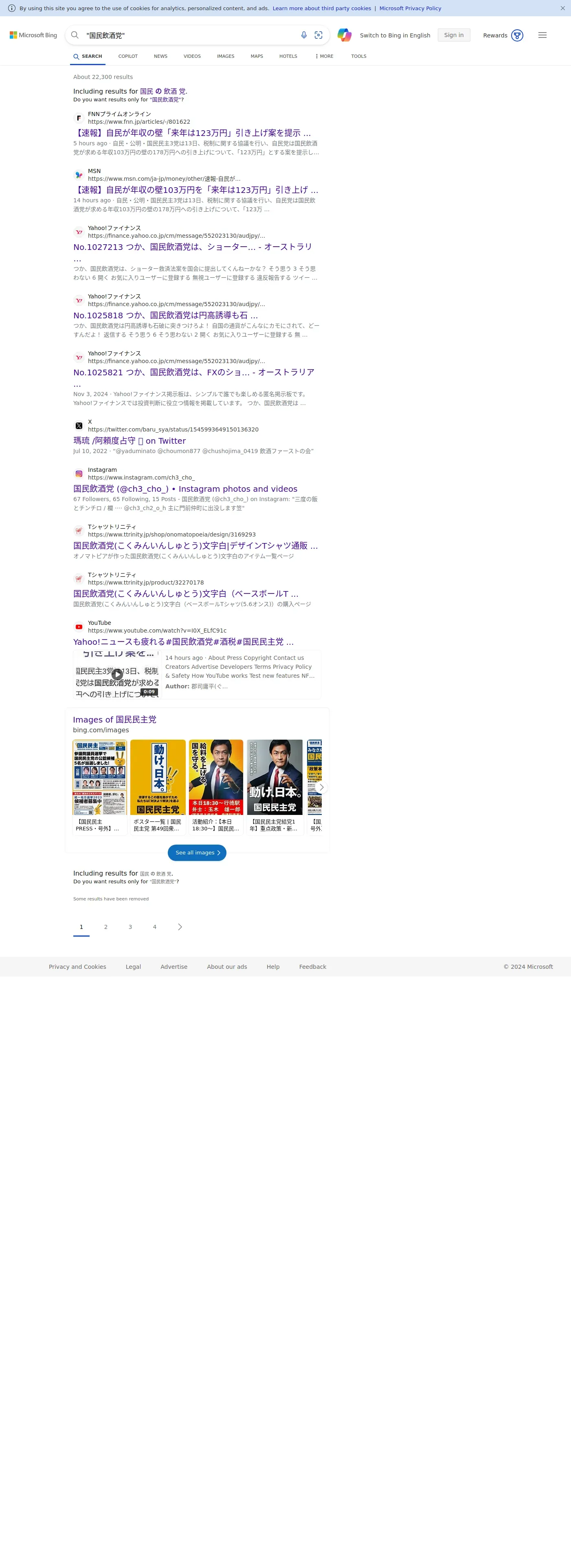The height and width of the screenshot is (1568, 571).
Task: Go to results page 4
Action: pos(155,927)
